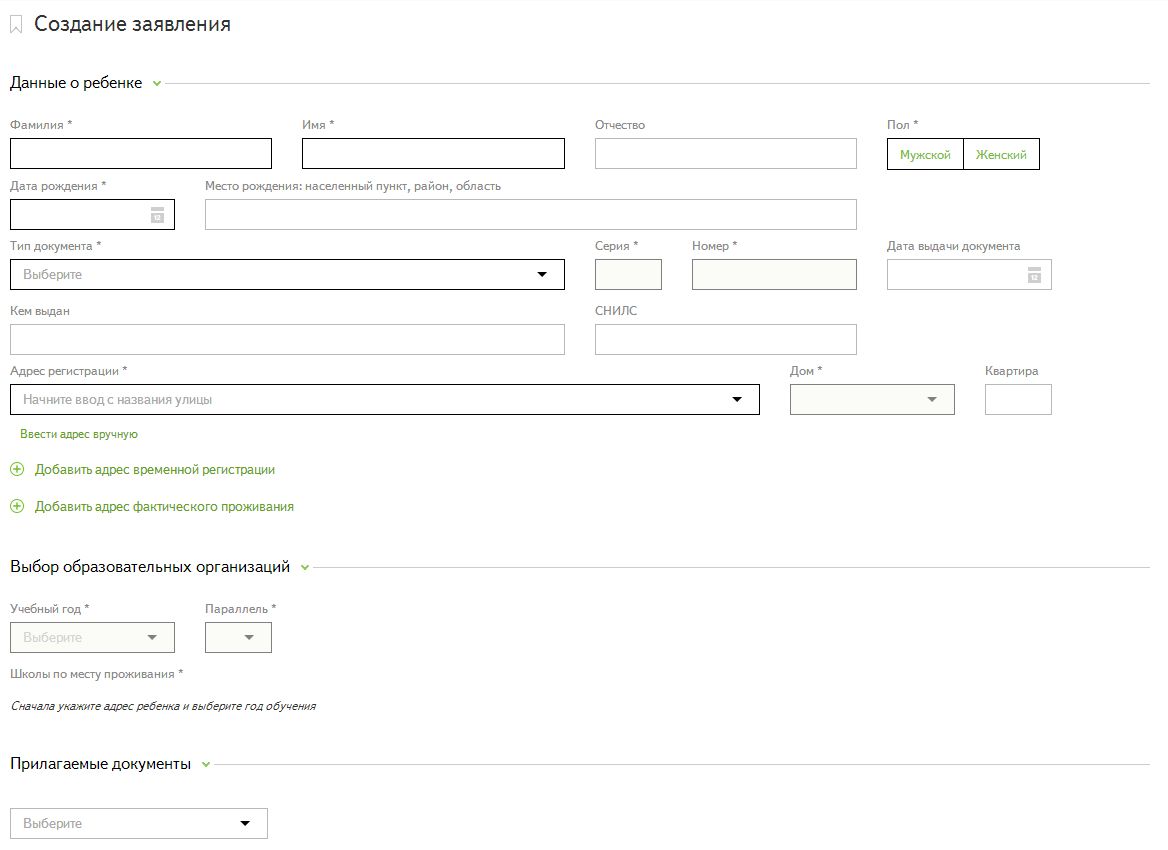Screen dimensions: 1168x850
Task: Click the bookmark icon beside Создание заявления
Action: click(x=16, y=26)
